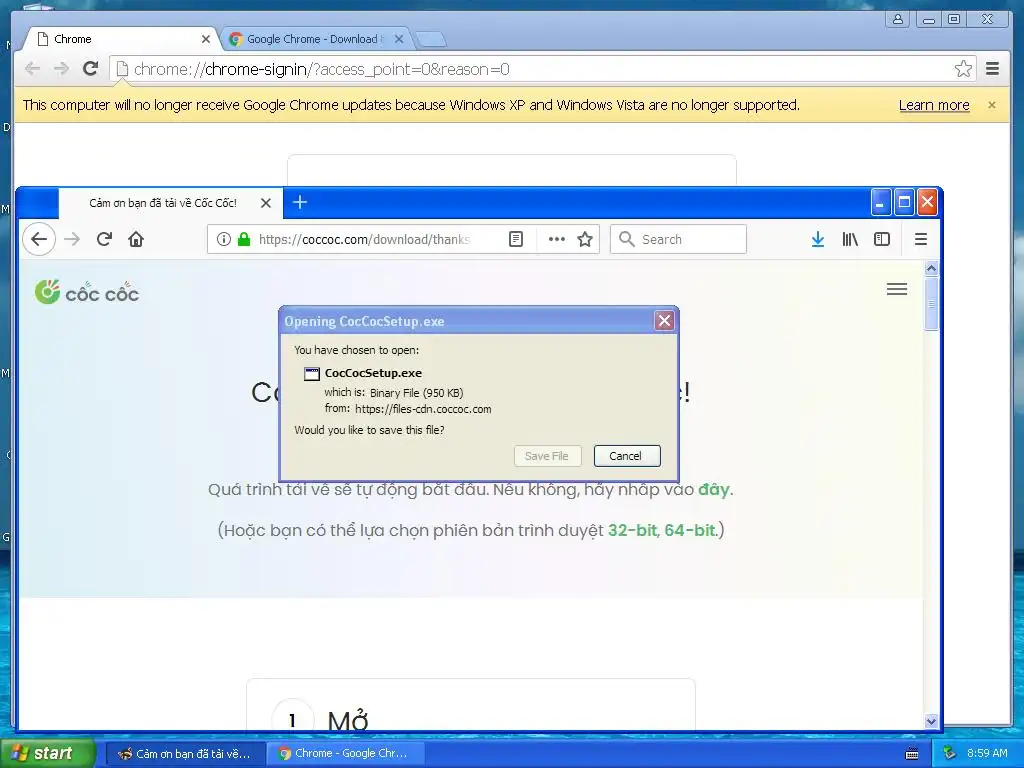Click Firefox forward arrow button
The width and height of the screenshot is (1024, 768).
click(x=72, y=239)
